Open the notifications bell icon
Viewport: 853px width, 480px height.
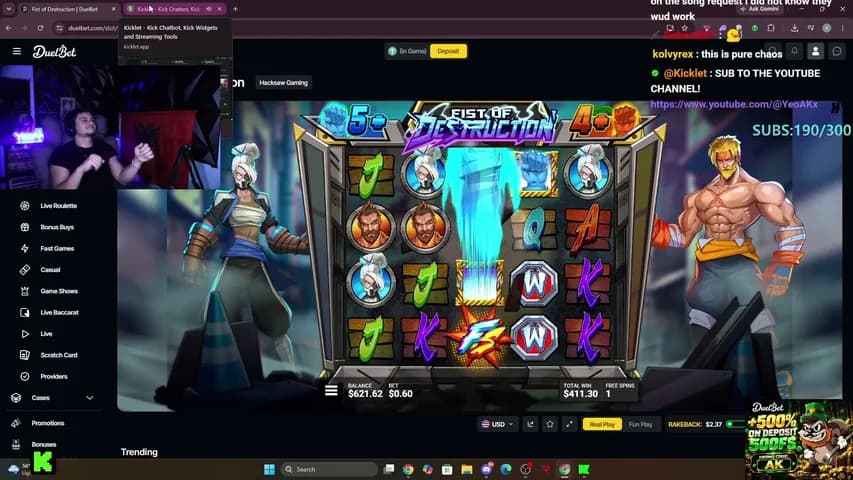pyautogui.click(x=794, y=51)
